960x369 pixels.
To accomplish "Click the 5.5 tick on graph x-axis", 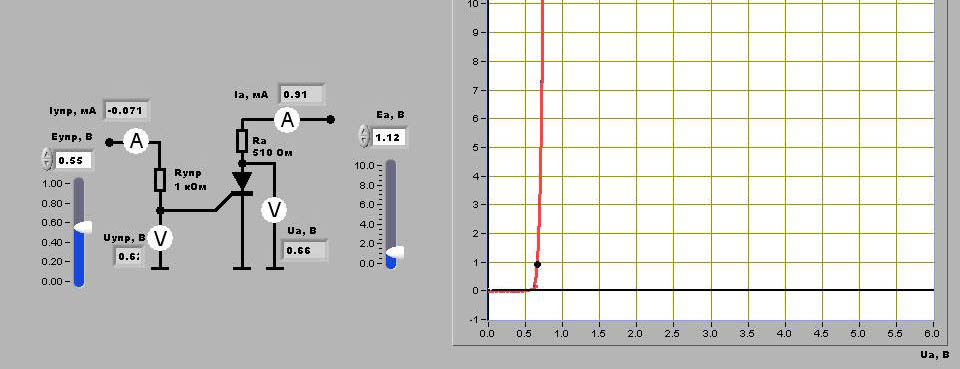I will click(x=896, y=334).
